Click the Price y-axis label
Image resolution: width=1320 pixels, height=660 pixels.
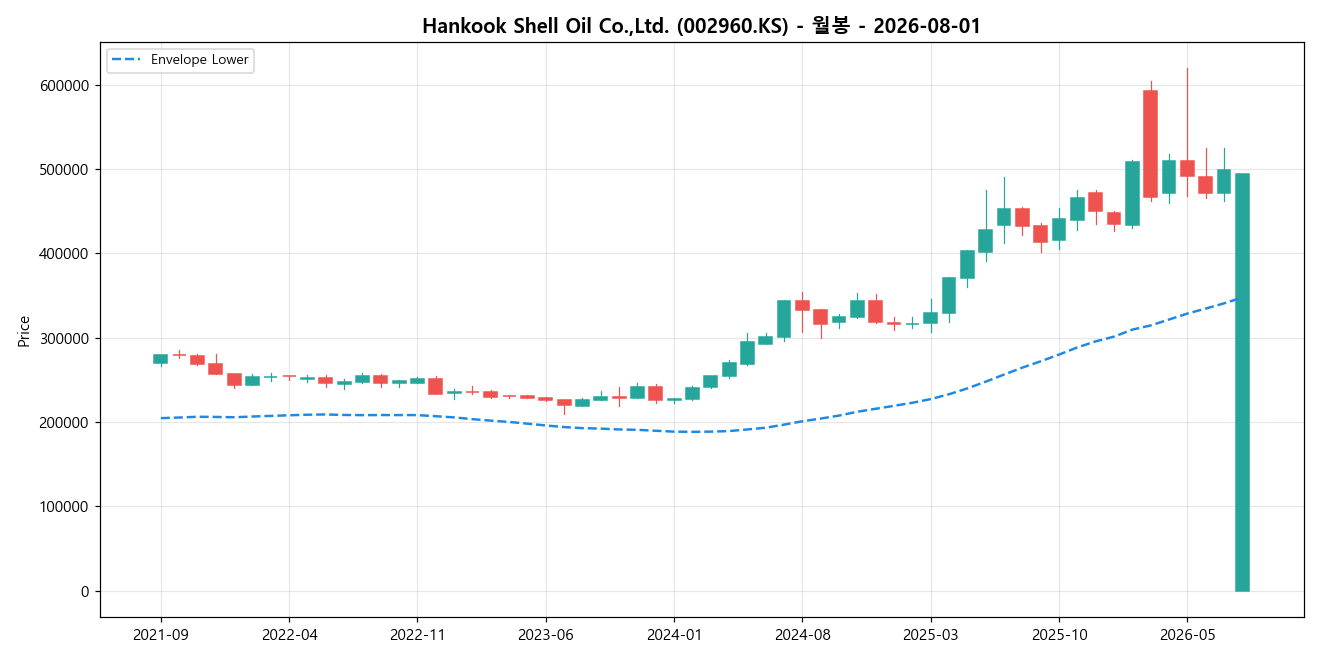[x=24, y=331]
